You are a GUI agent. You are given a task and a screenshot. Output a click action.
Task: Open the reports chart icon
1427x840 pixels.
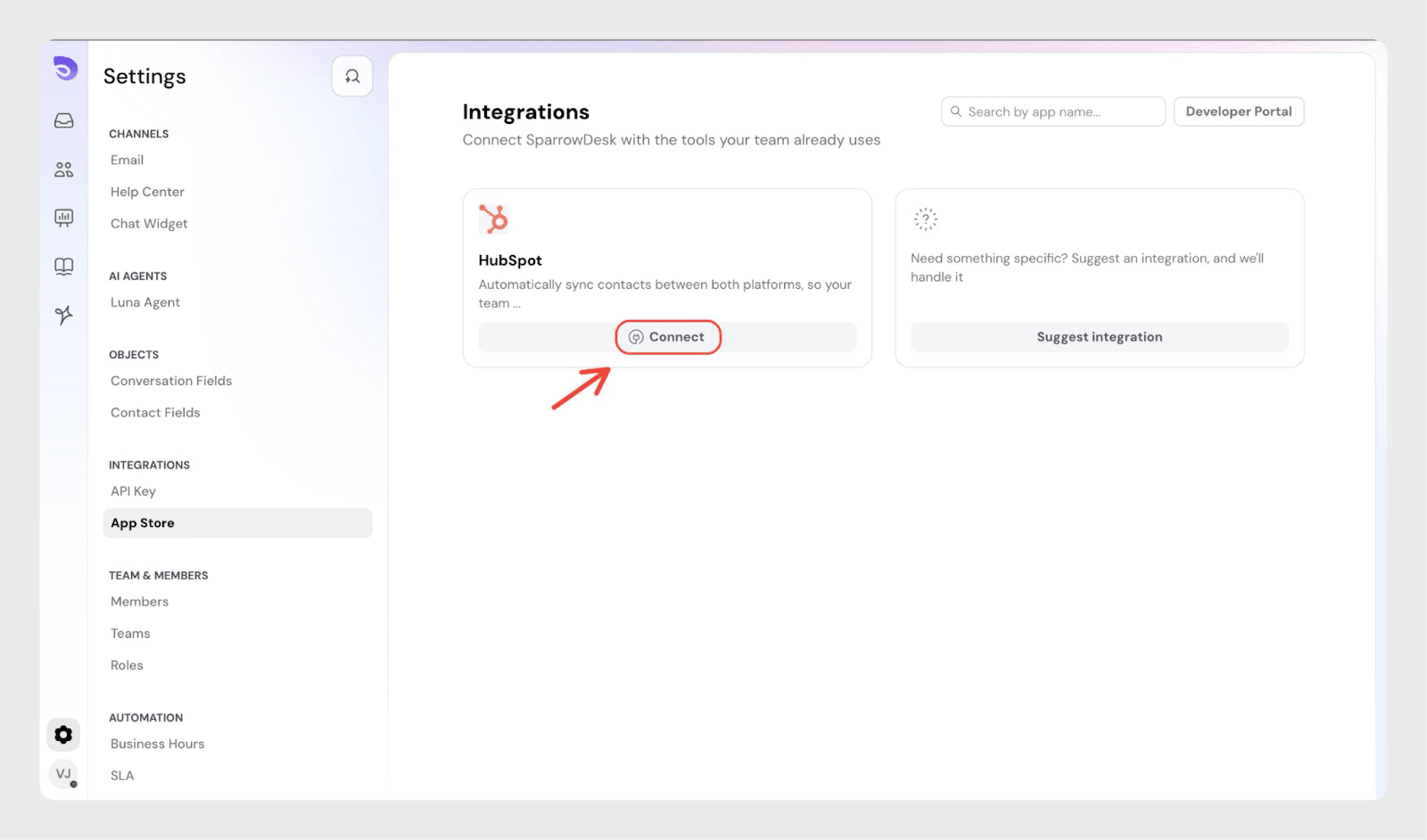(64, 218)
